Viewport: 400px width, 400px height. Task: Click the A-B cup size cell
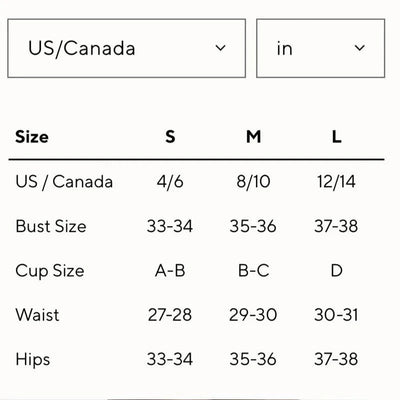tap(170, 271)
